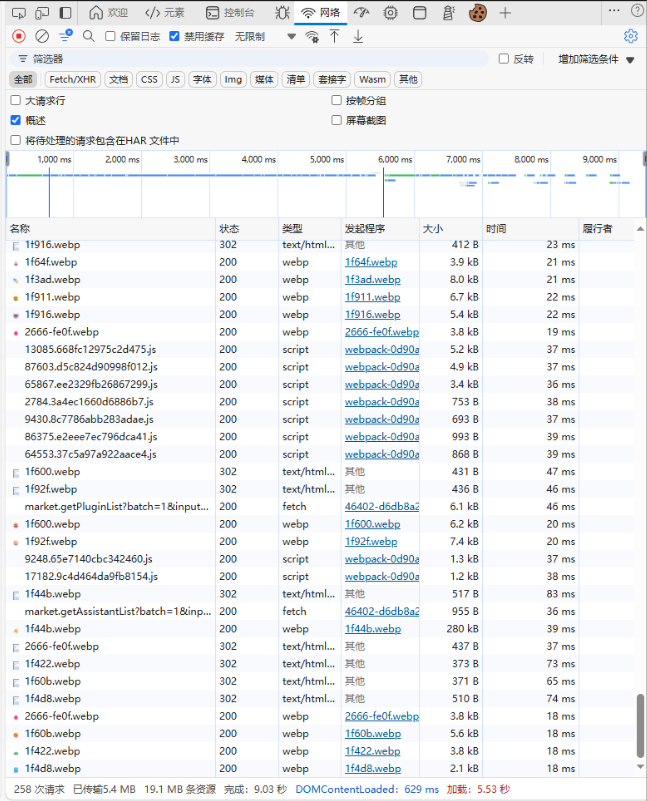Screen dimensions: 647x801
Task: Uncheck the 禁用缓存 checkbox
Action: coord(175,36)
